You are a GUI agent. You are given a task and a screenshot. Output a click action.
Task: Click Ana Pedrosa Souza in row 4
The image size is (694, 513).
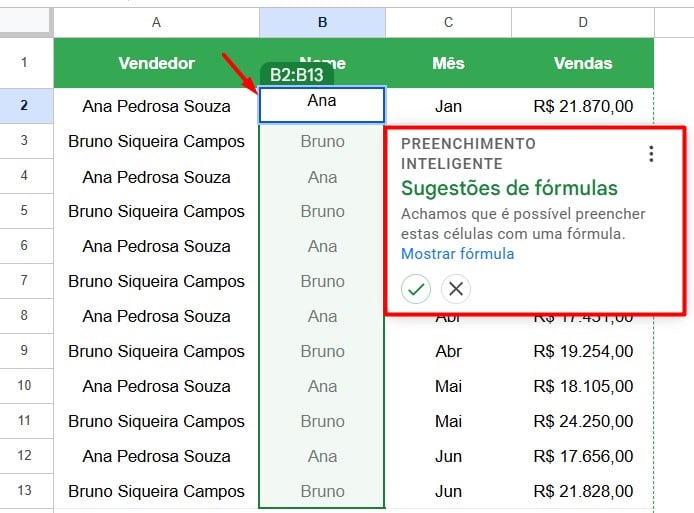click(156, 177)
